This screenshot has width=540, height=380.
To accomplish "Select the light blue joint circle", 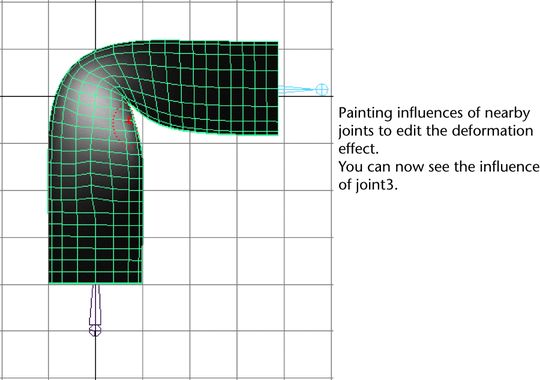I will [322, 89].
